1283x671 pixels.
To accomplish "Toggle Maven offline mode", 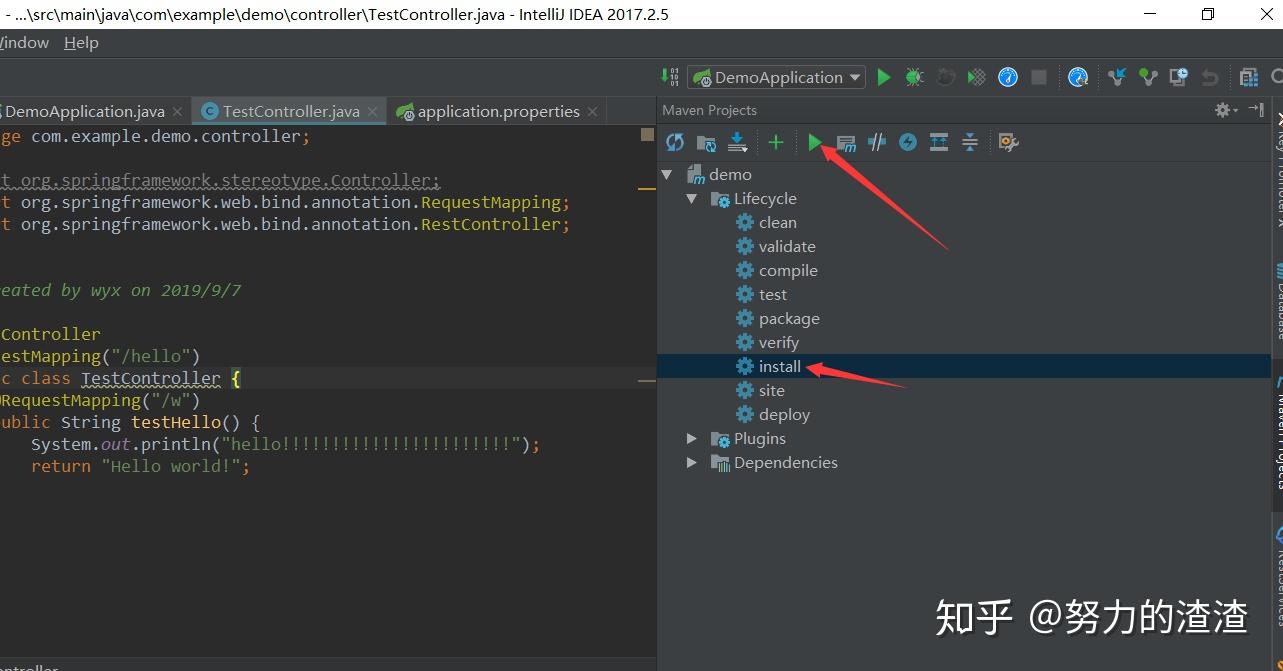I will pyautogui.click(x=877, y=142).
